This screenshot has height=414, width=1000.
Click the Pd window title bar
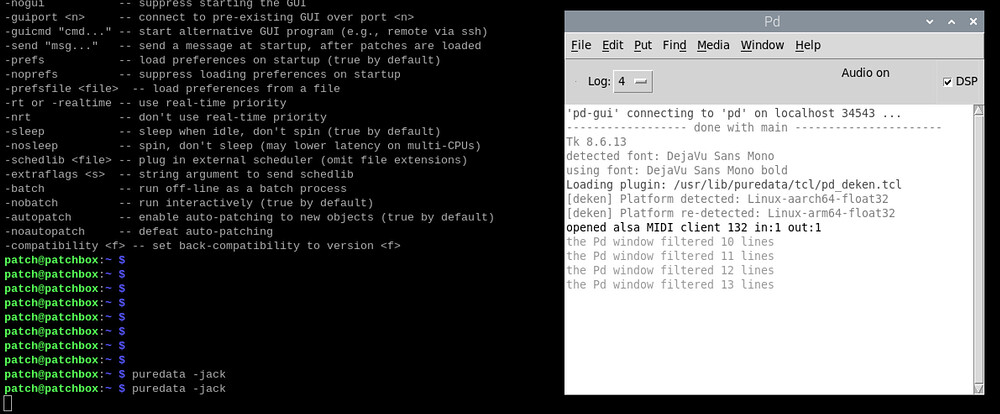coord(772,22)
